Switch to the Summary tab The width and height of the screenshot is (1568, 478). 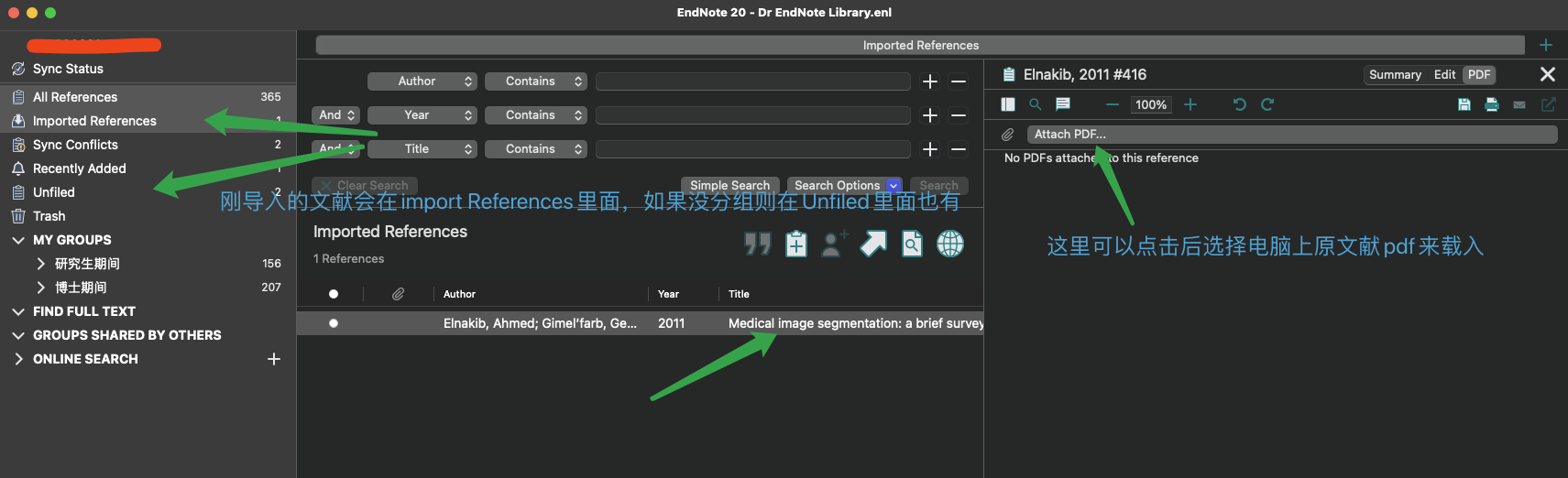click(x=1395, y=75)
